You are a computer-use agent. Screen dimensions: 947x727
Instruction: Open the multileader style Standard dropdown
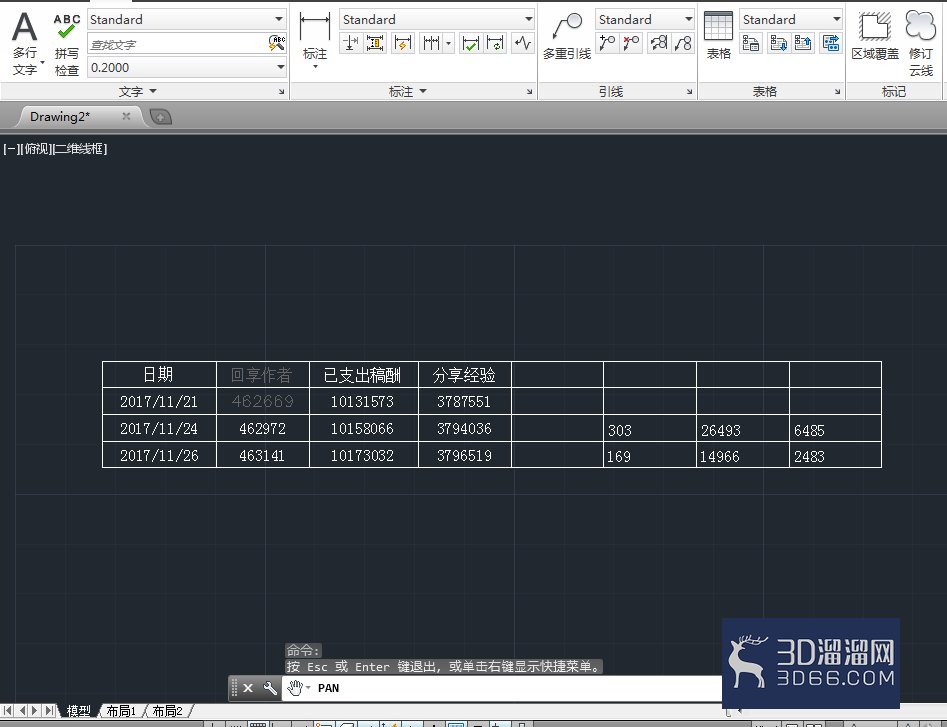[x=688, y=19]
